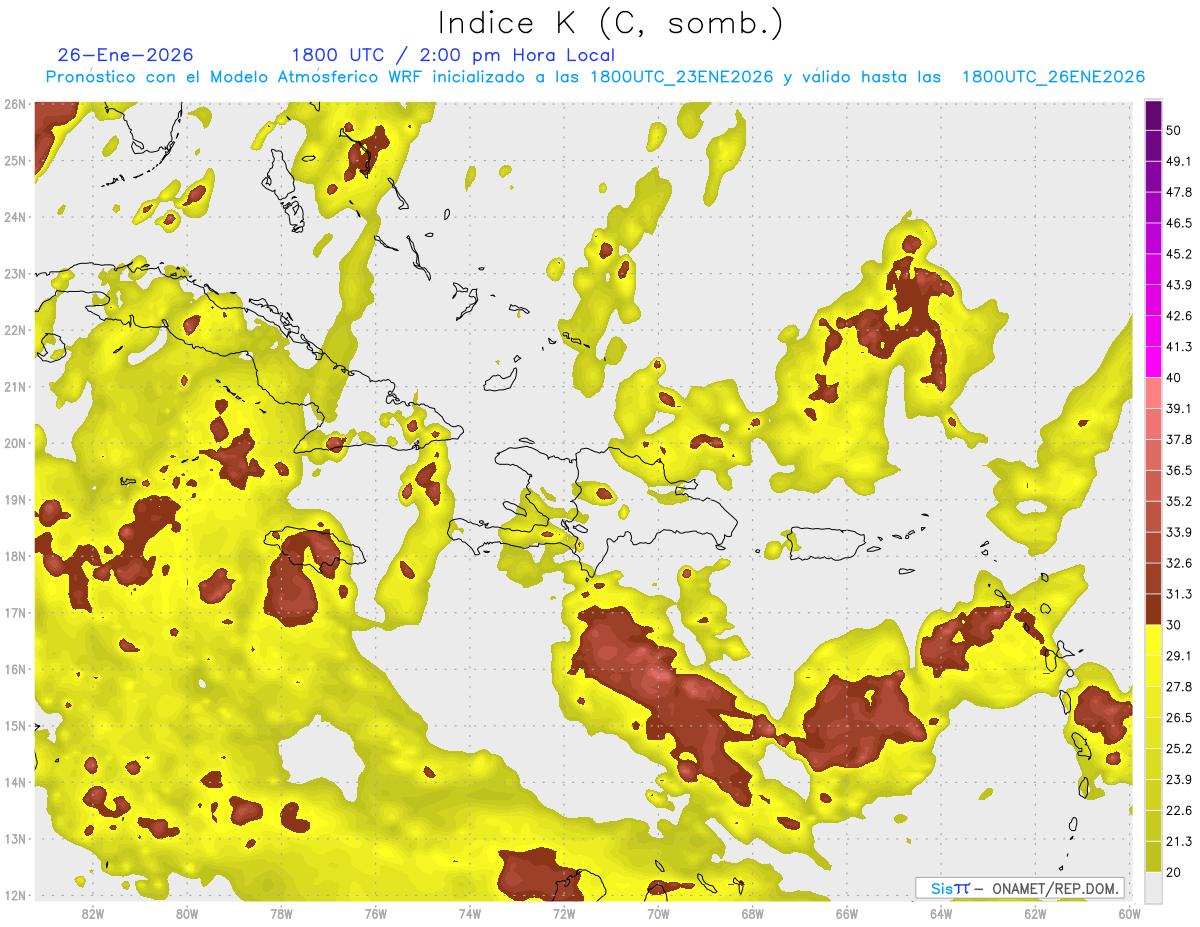This screenshot has width=1200, height=927.
Task: Click the color bar label '49.1'
Action: click(x=1178, y=161)
